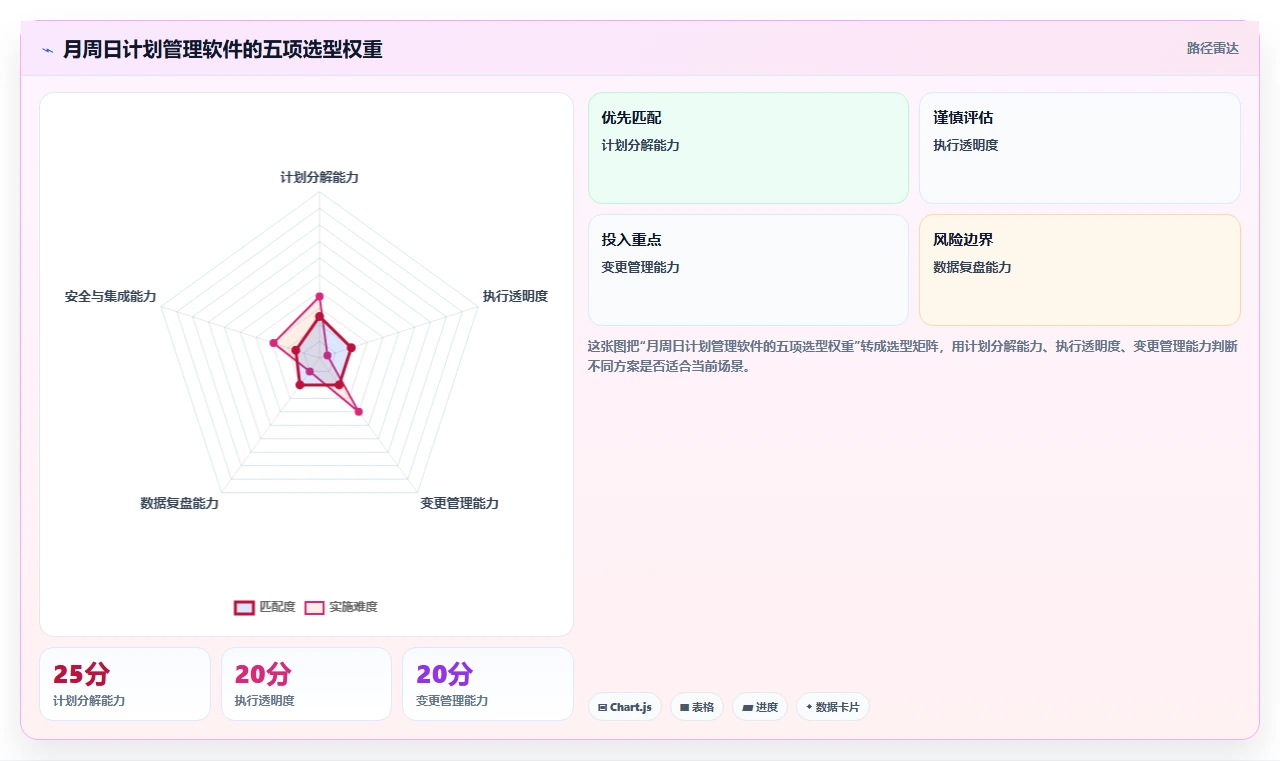Image resolution: width=1280 pixels, height=761 pixels.
Task: Click the 计划分解能力 radar axis label
Action: pos(319,177)
